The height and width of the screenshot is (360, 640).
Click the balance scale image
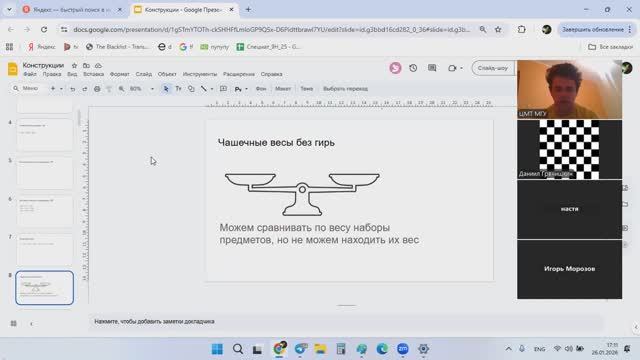302,194
